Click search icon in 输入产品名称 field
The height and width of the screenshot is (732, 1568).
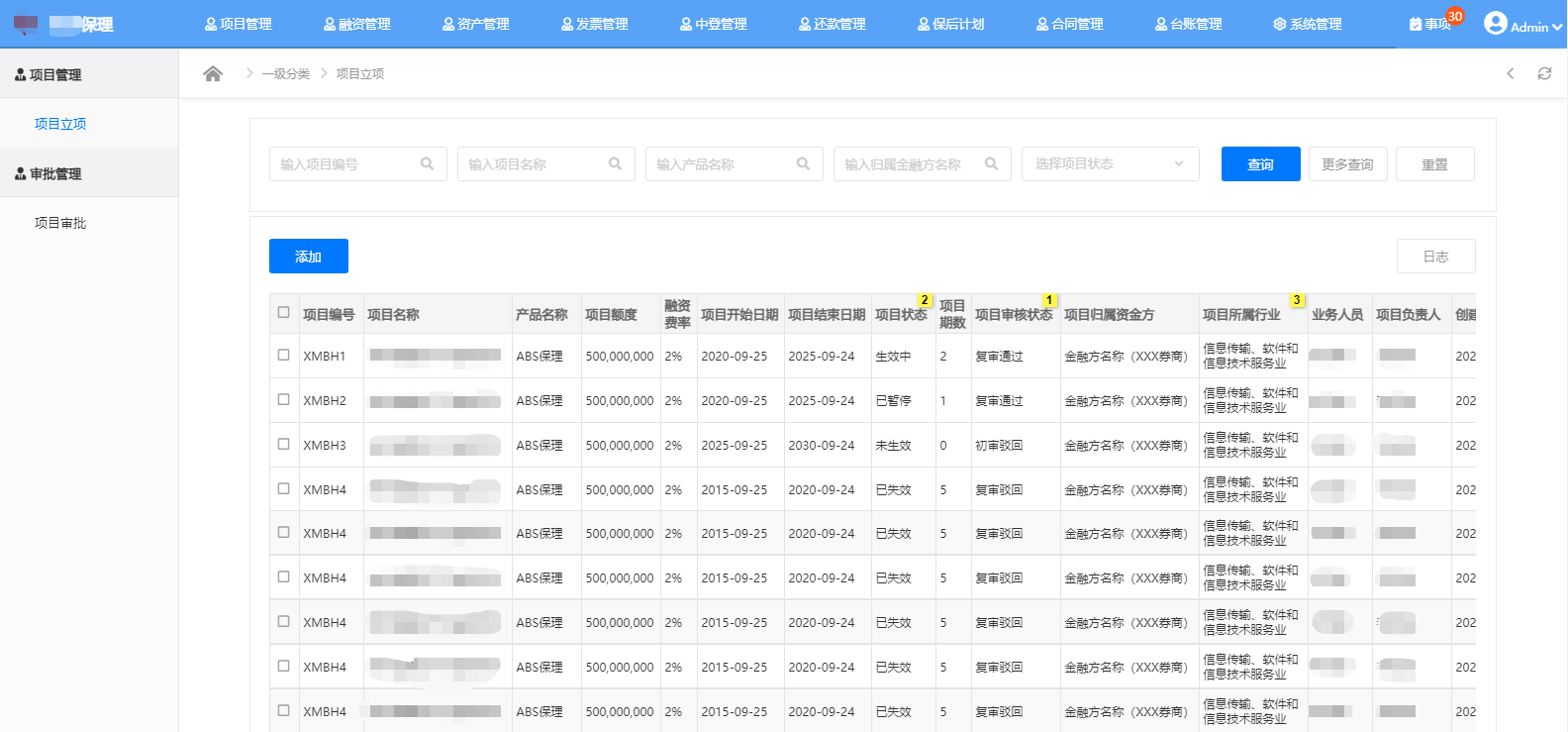(x=803, y=164)
